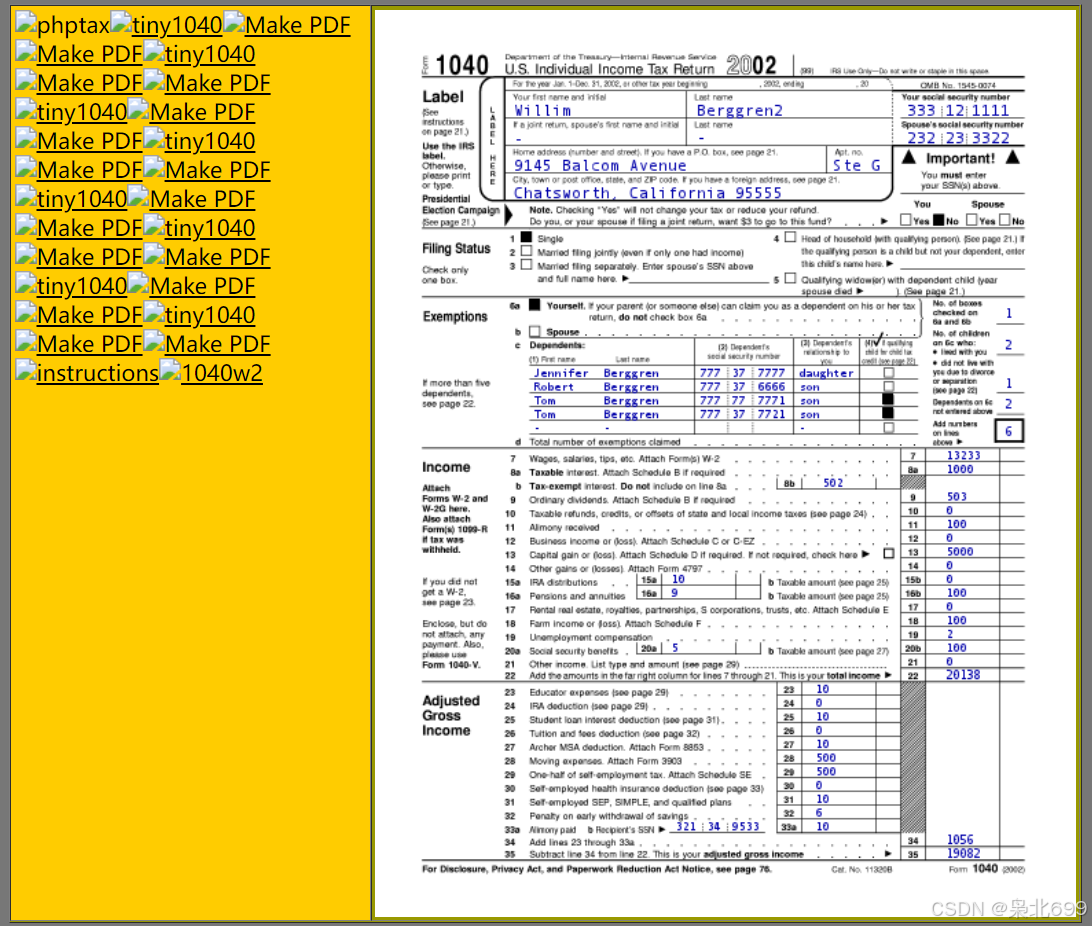Click adjusted gross income value 19082
The image size is (1092, 926).
(963, 853)
